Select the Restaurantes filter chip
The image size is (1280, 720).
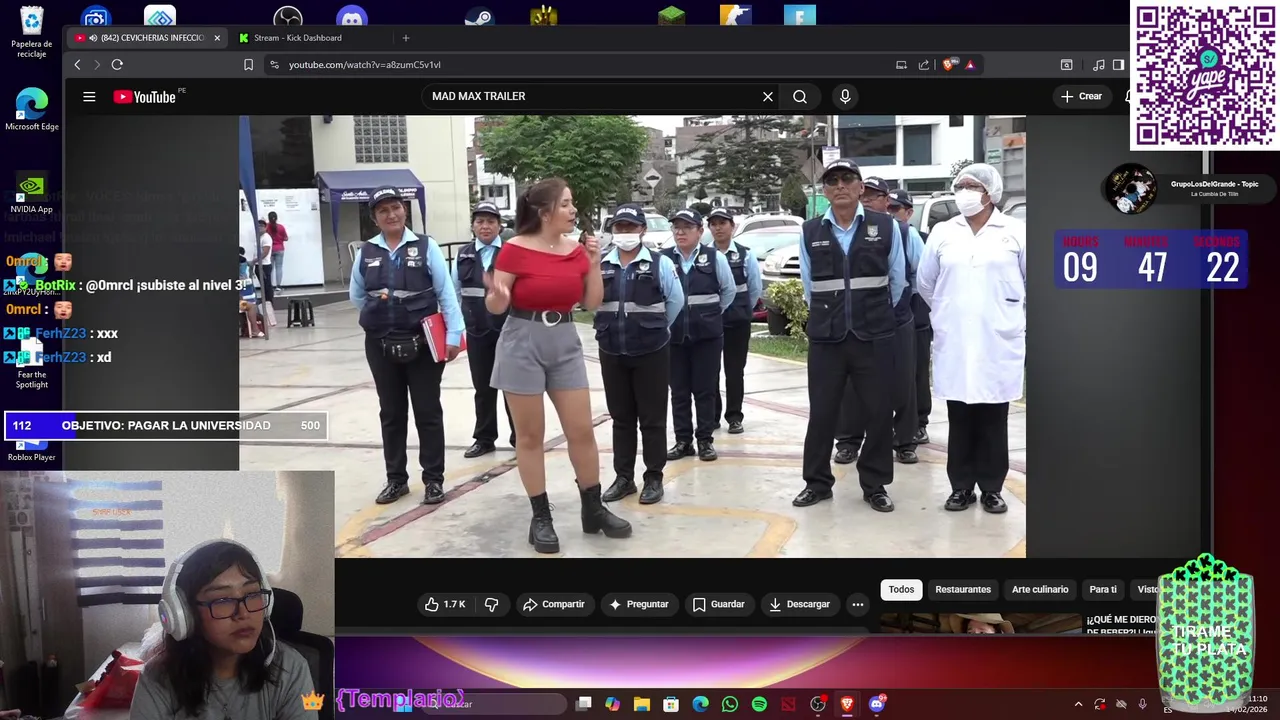[963, 589]
